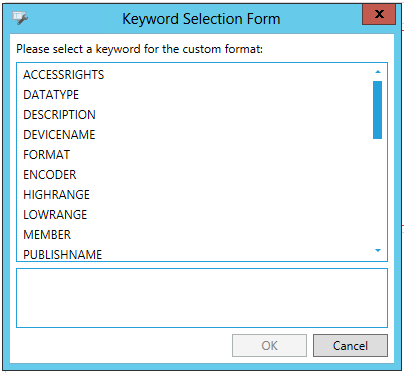Pick the DEVICENAME keyword
The height and width of the screenshot is (373, 404).
(59, 135)
